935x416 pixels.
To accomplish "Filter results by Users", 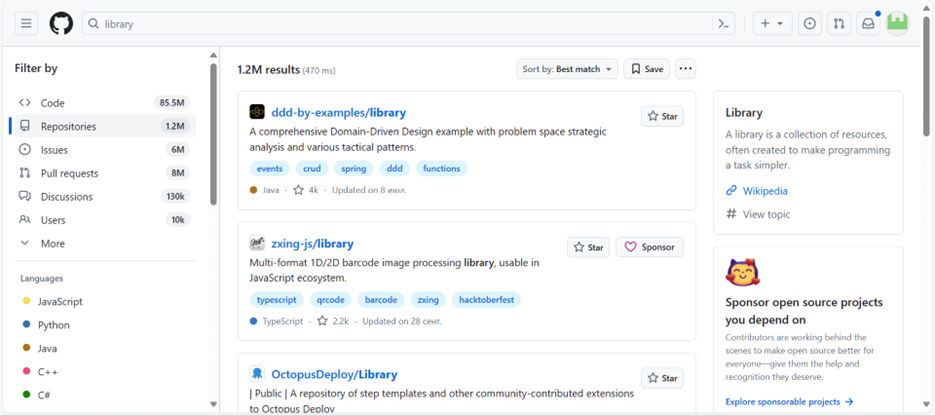I will click(x=105, y=220).
